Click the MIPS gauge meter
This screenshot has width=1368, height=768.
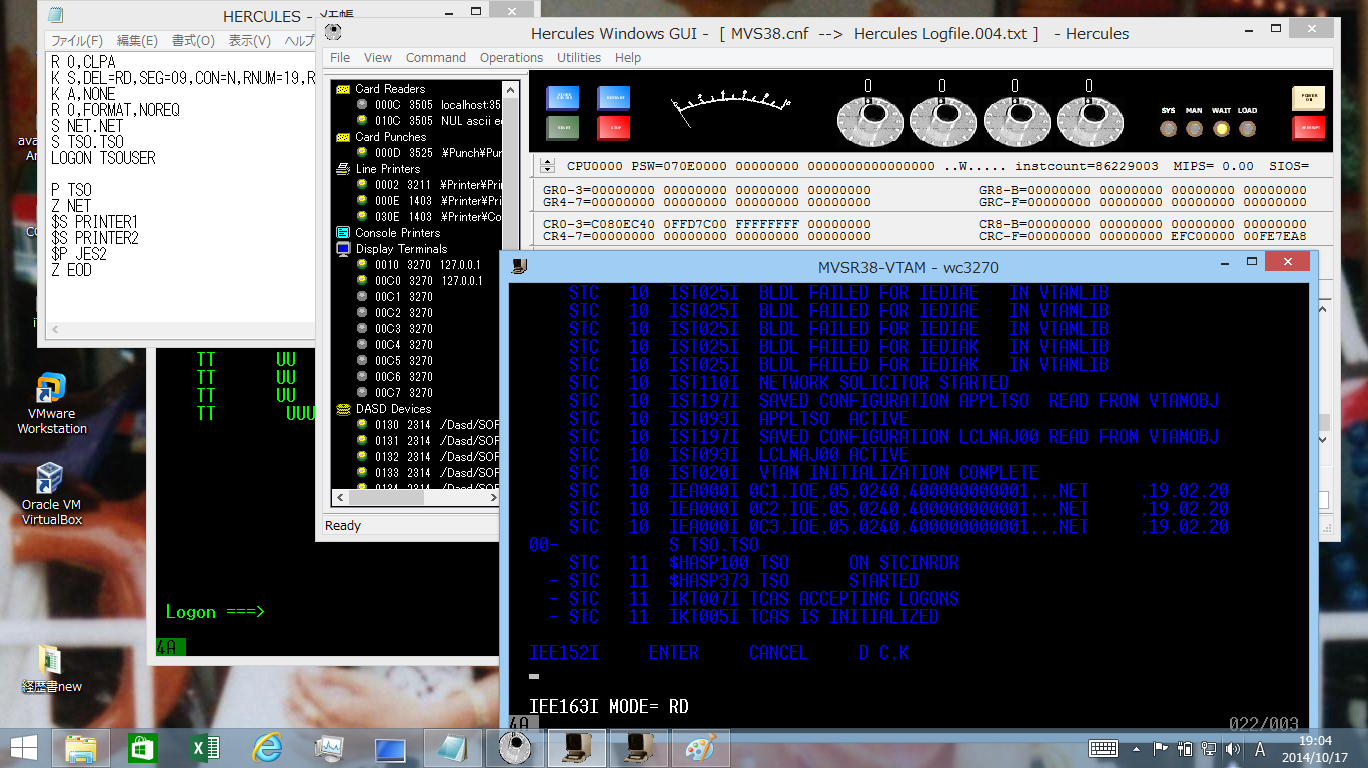730,108
